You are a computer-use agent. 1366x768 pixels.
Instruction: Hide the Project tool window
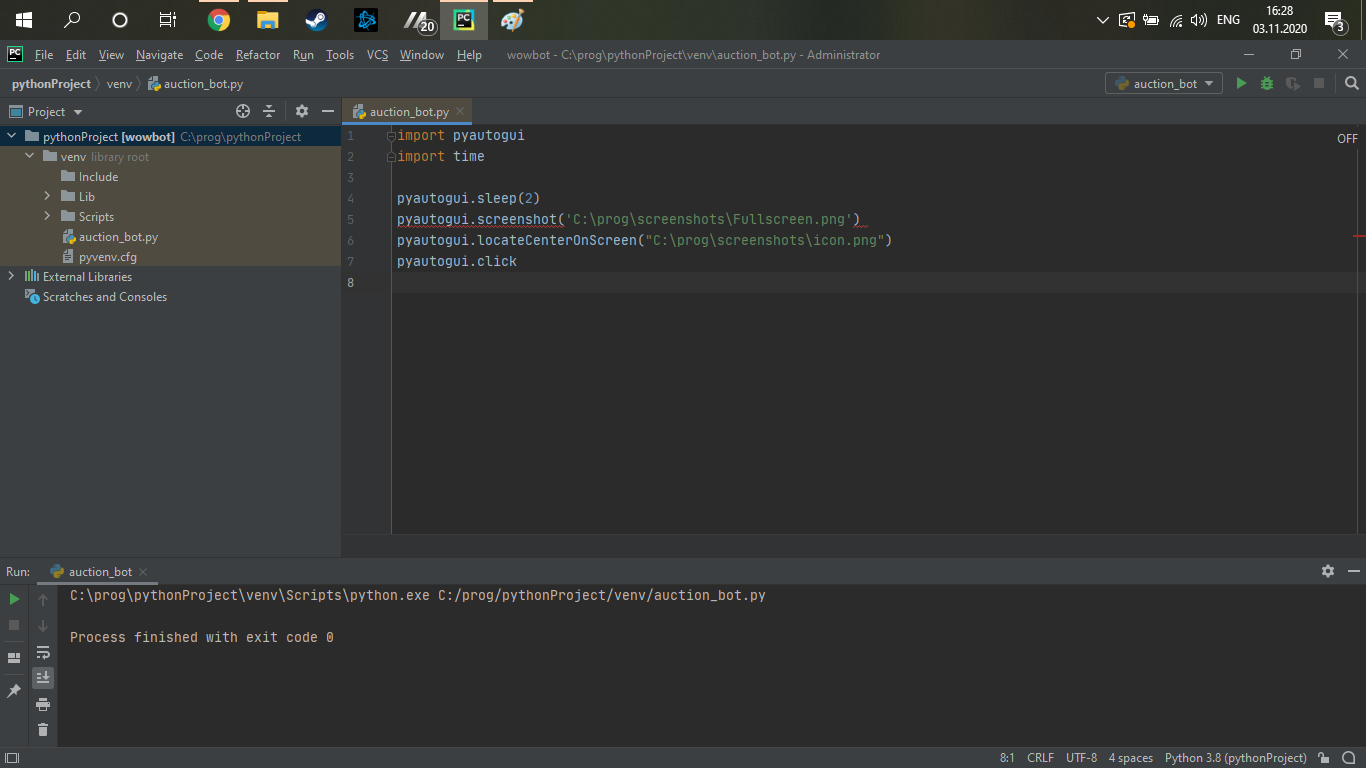[328, 112]
